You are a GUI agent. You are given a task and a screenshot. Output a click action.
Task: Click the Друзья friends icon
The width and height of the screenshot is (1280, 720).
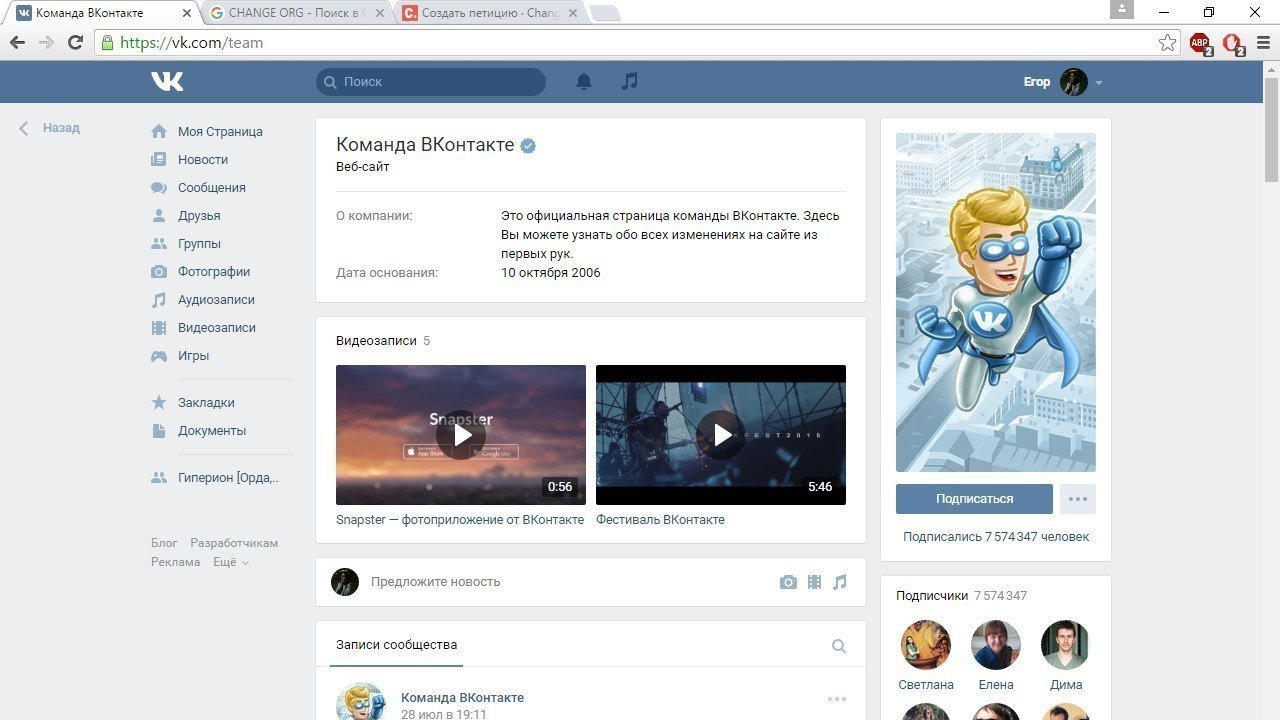tap(158, 215)
